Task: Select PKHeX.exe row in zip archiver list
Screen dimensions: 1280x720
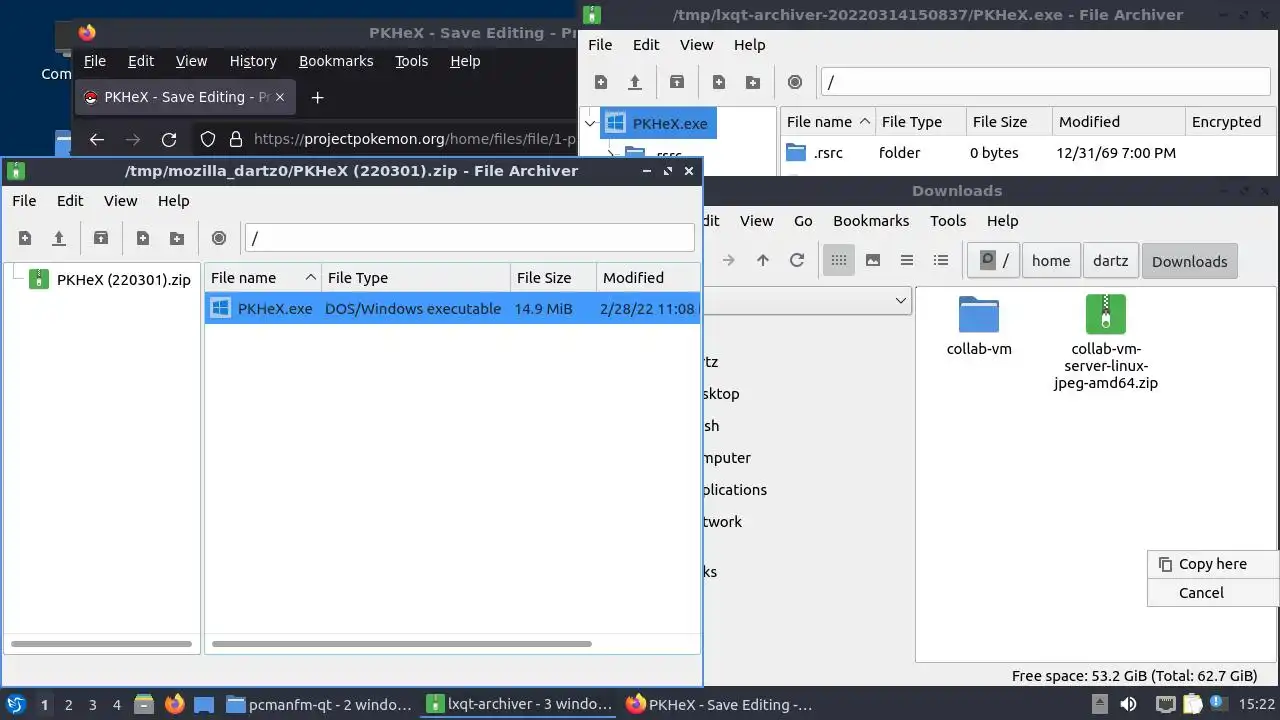Action: click(x=452, y=308)
